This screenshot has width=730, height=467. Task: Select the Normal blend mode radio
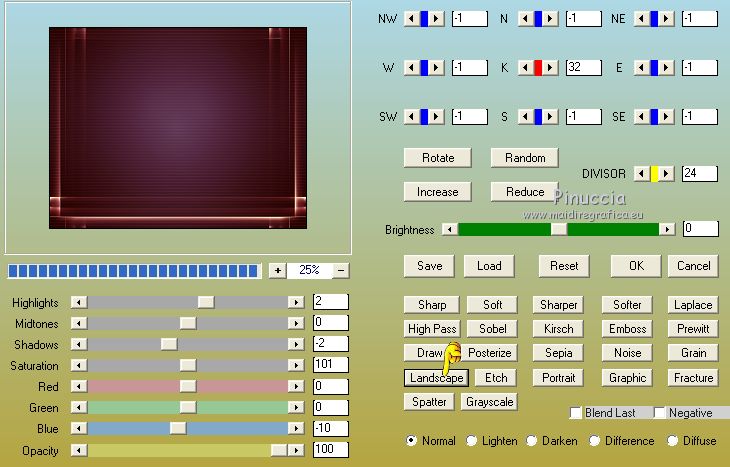411,440
